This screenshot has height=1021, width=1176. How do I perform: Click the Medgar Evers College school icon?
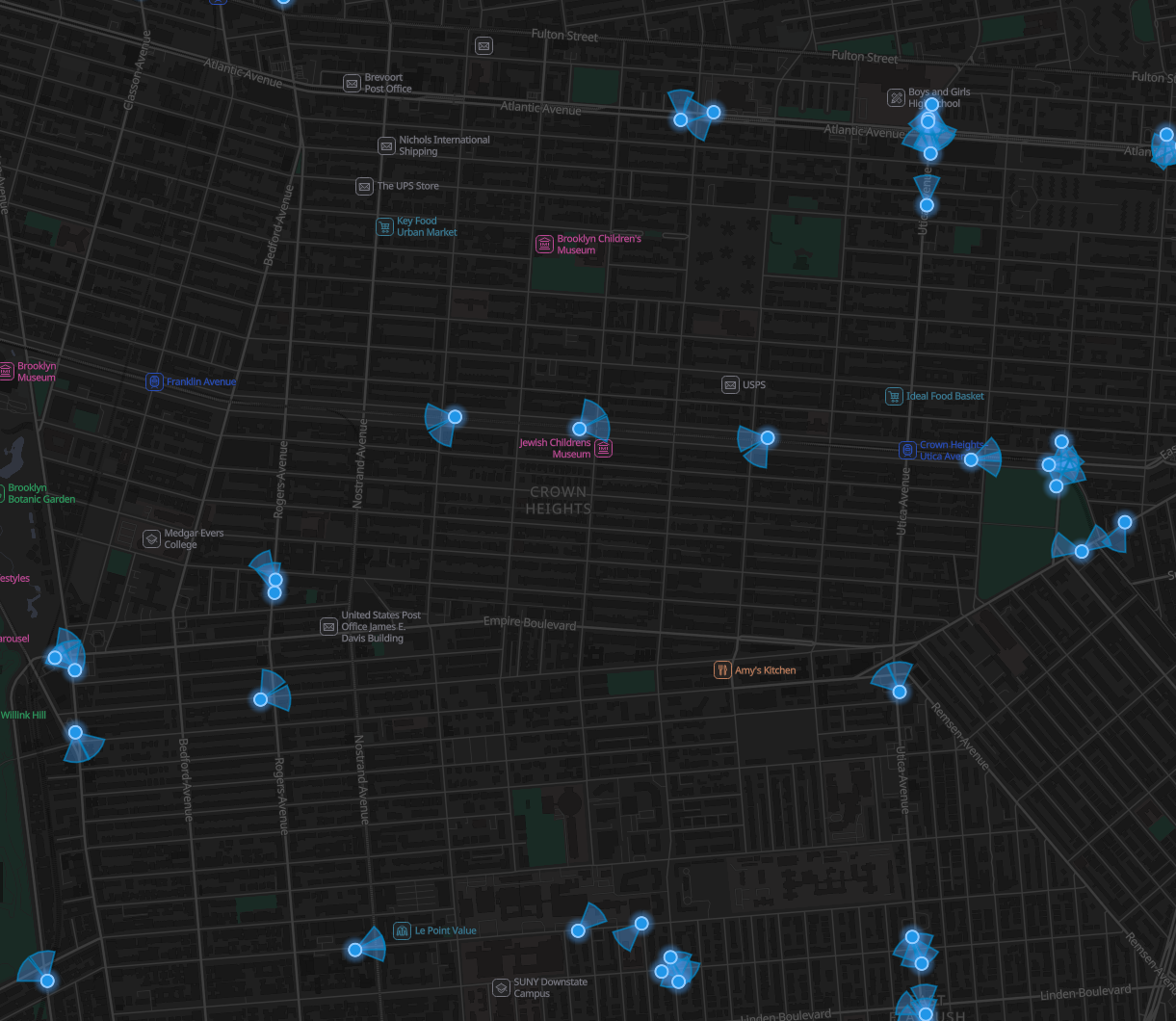tap(151, 538)
